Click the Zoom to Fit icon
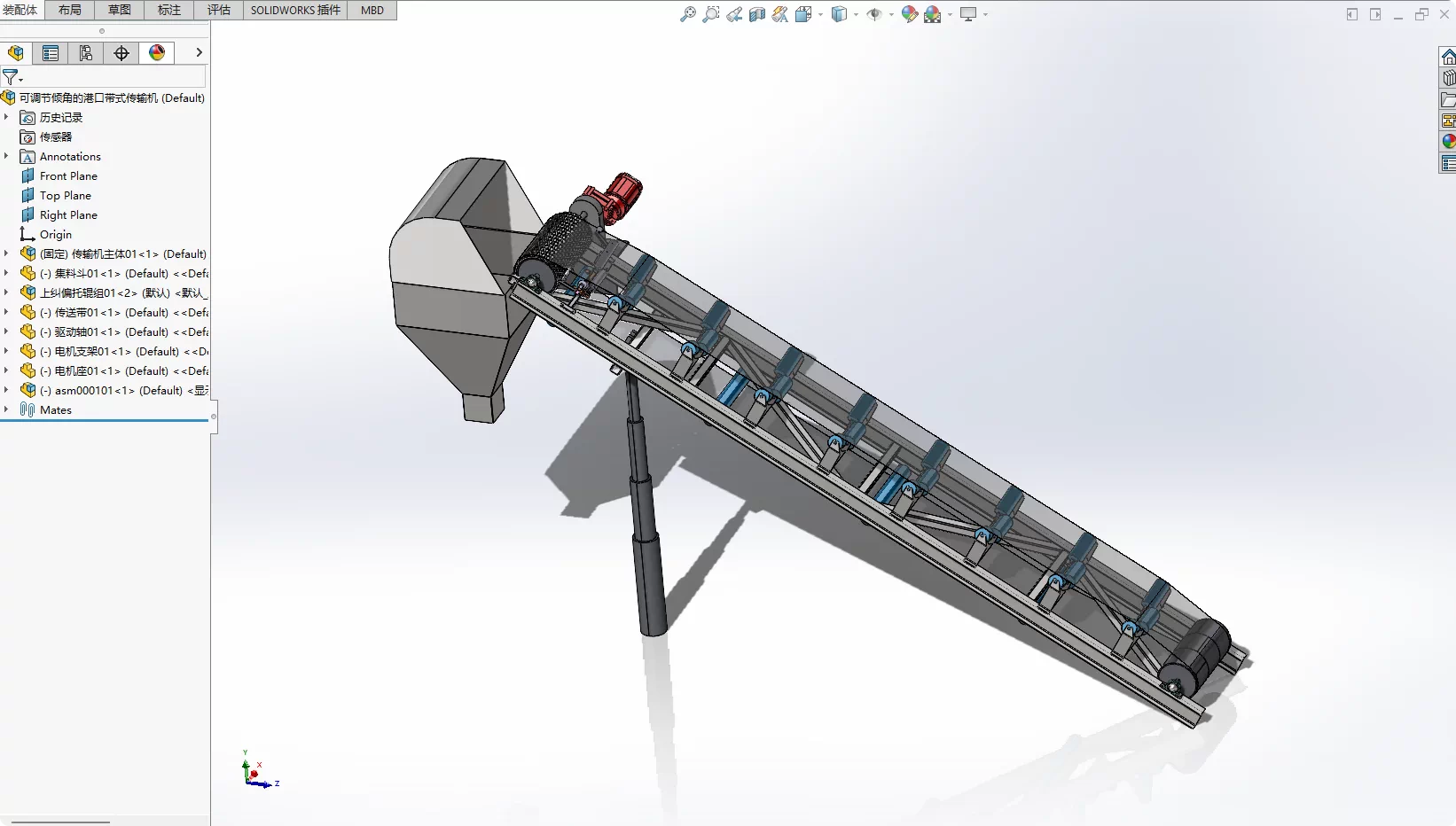This screenshot has height=826, width=1456. (x=688, y=14)
